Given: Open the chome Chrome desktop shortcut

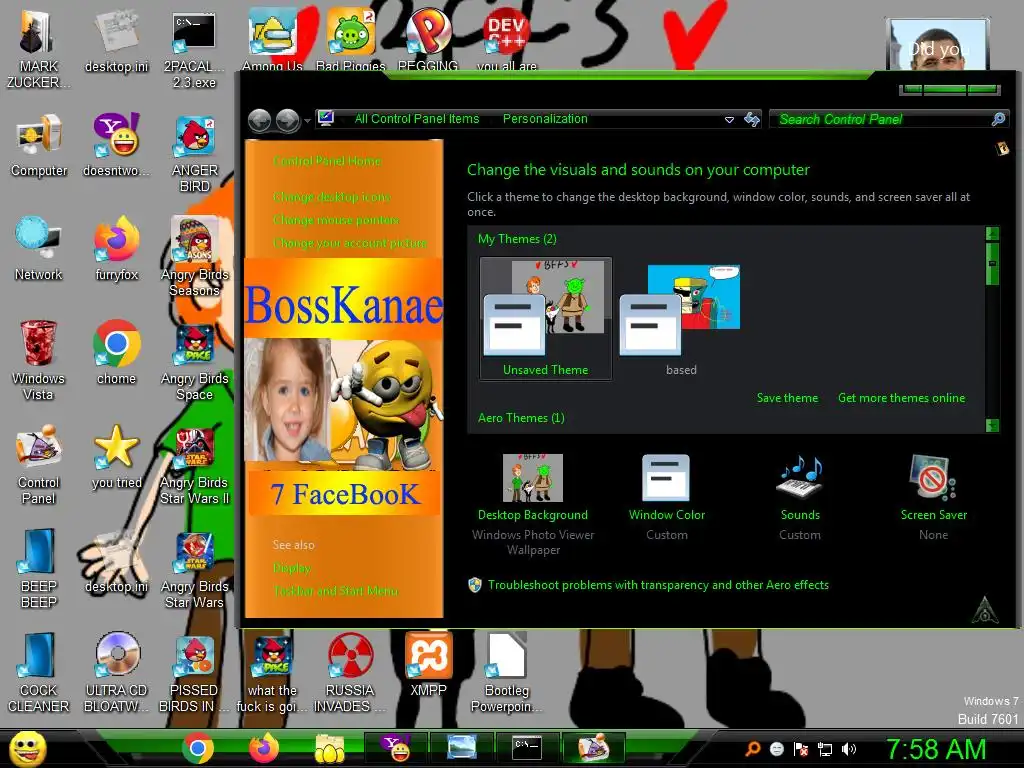Looking at the screenshot, I should coord(116,353).
